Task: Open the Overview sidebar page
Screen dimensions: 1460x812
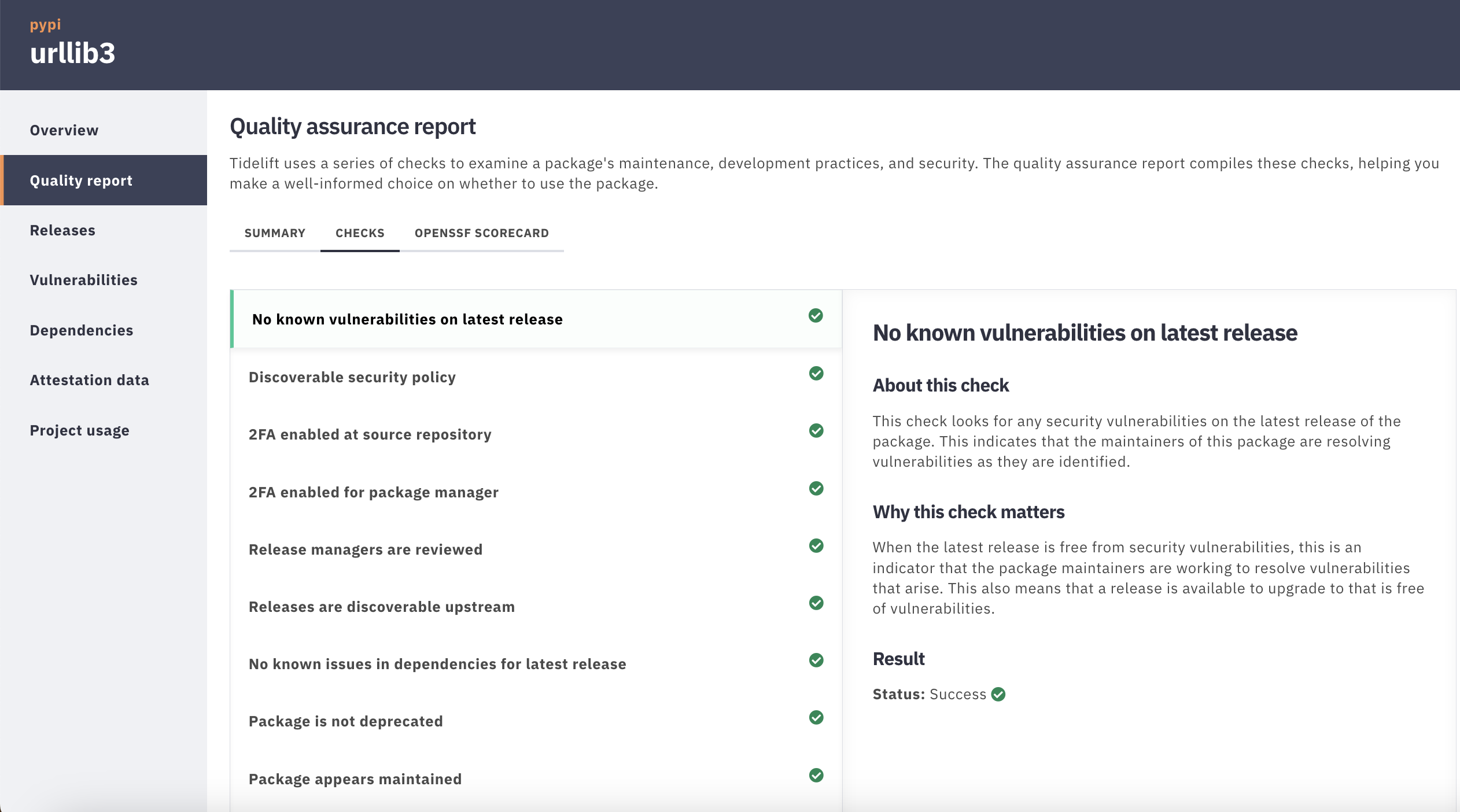Action: coord(104,130)
